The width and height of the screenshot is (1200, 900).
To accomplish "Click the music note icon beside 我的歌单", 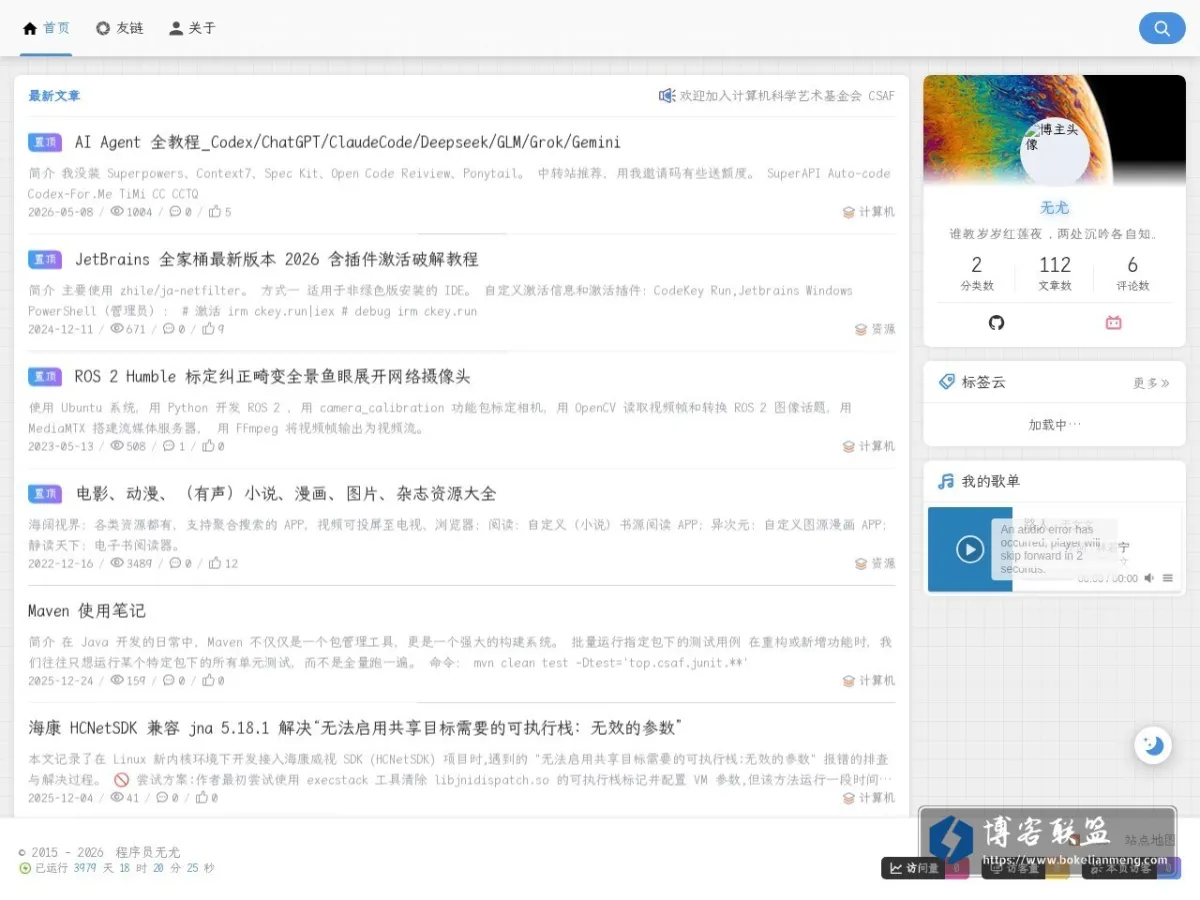I will [x=946, y=481].
